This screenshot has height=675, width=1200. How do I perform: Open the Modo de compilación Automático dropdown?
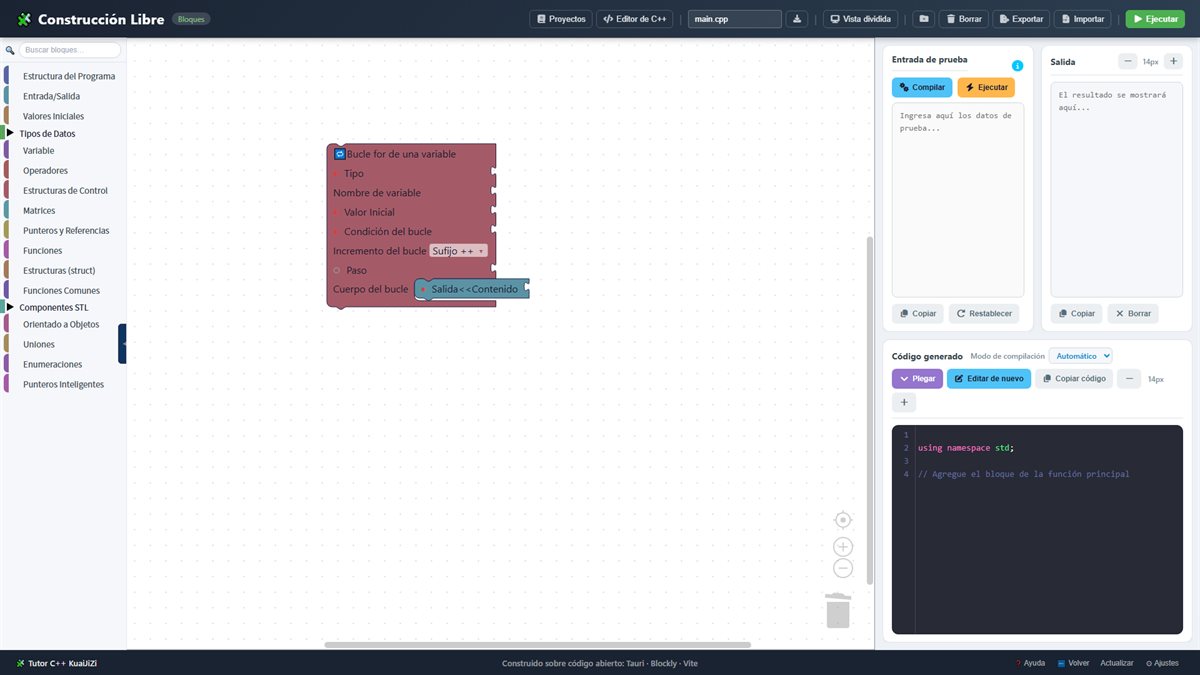click(x=1080, y=356)
